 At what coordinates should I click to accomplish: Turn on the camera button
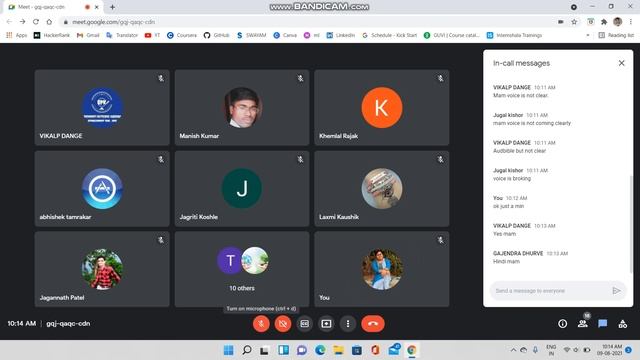tap(283, 324)
